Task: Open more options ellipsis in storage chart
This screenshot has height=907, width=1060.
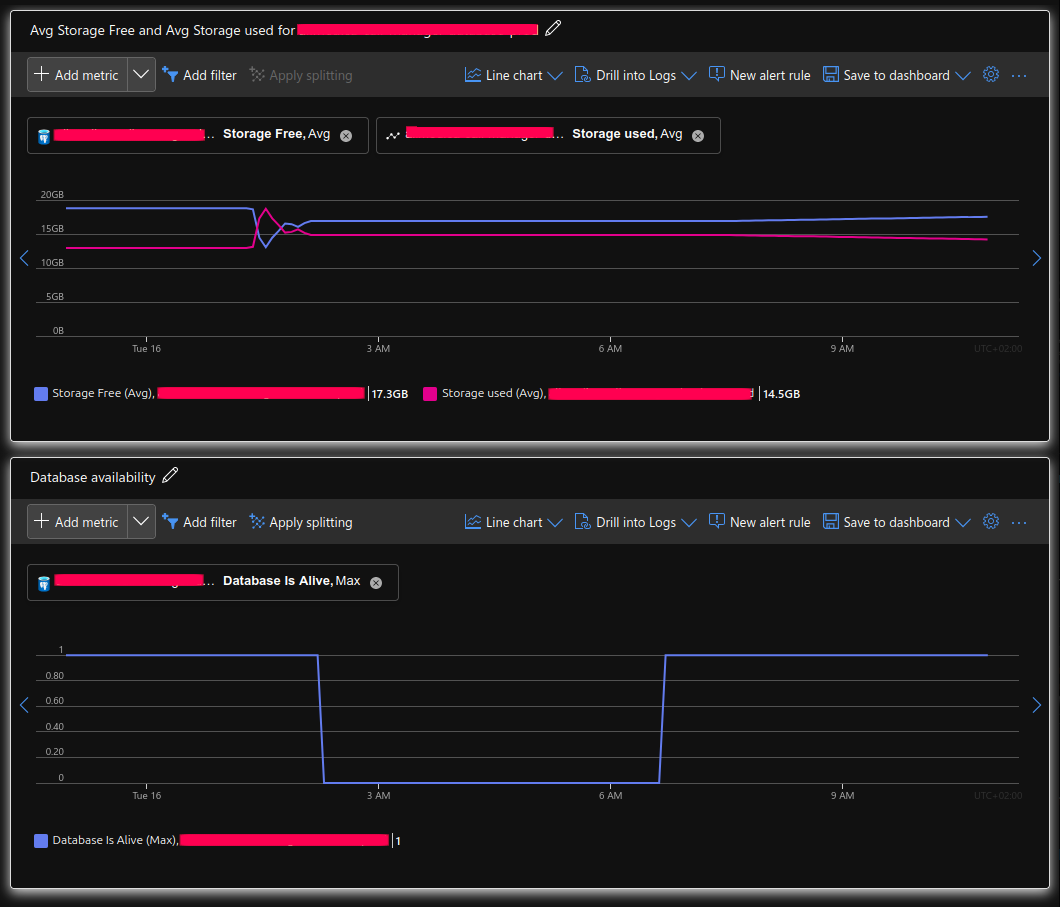Action: tap(1019, 76)
